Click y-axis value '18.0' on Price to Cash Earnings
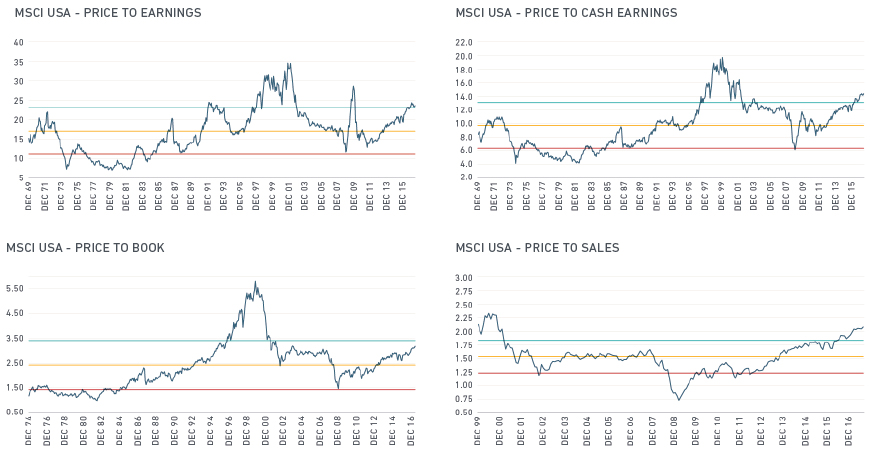This screenshot has width=870, height=454. (463, 70)
